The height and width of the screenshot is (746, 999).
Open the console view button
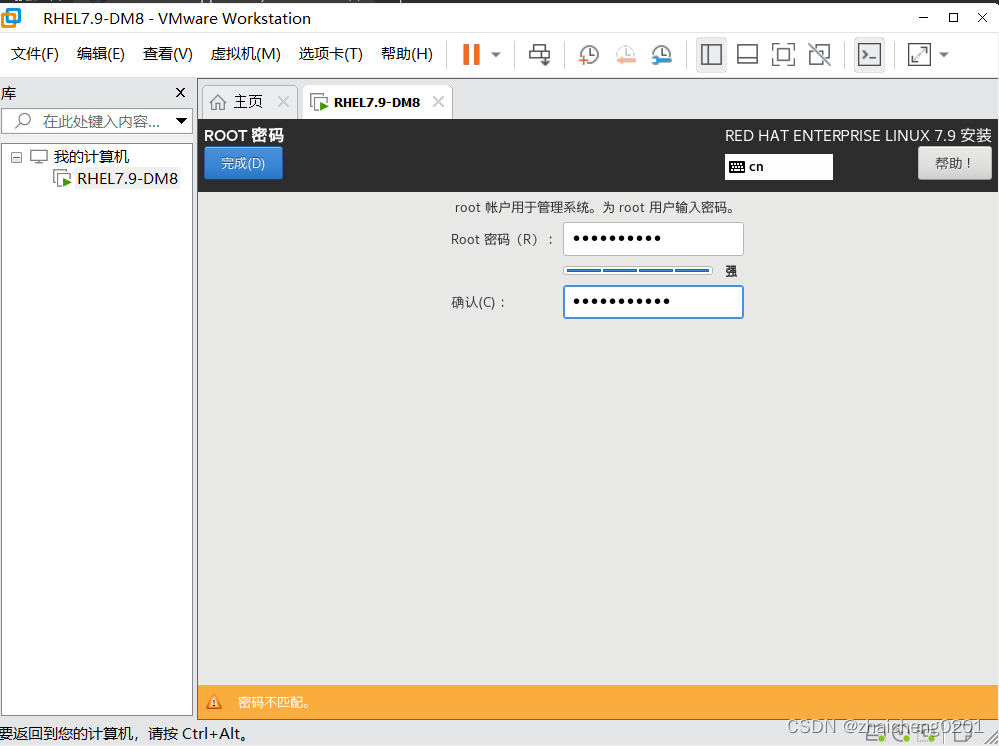[869, 55]
